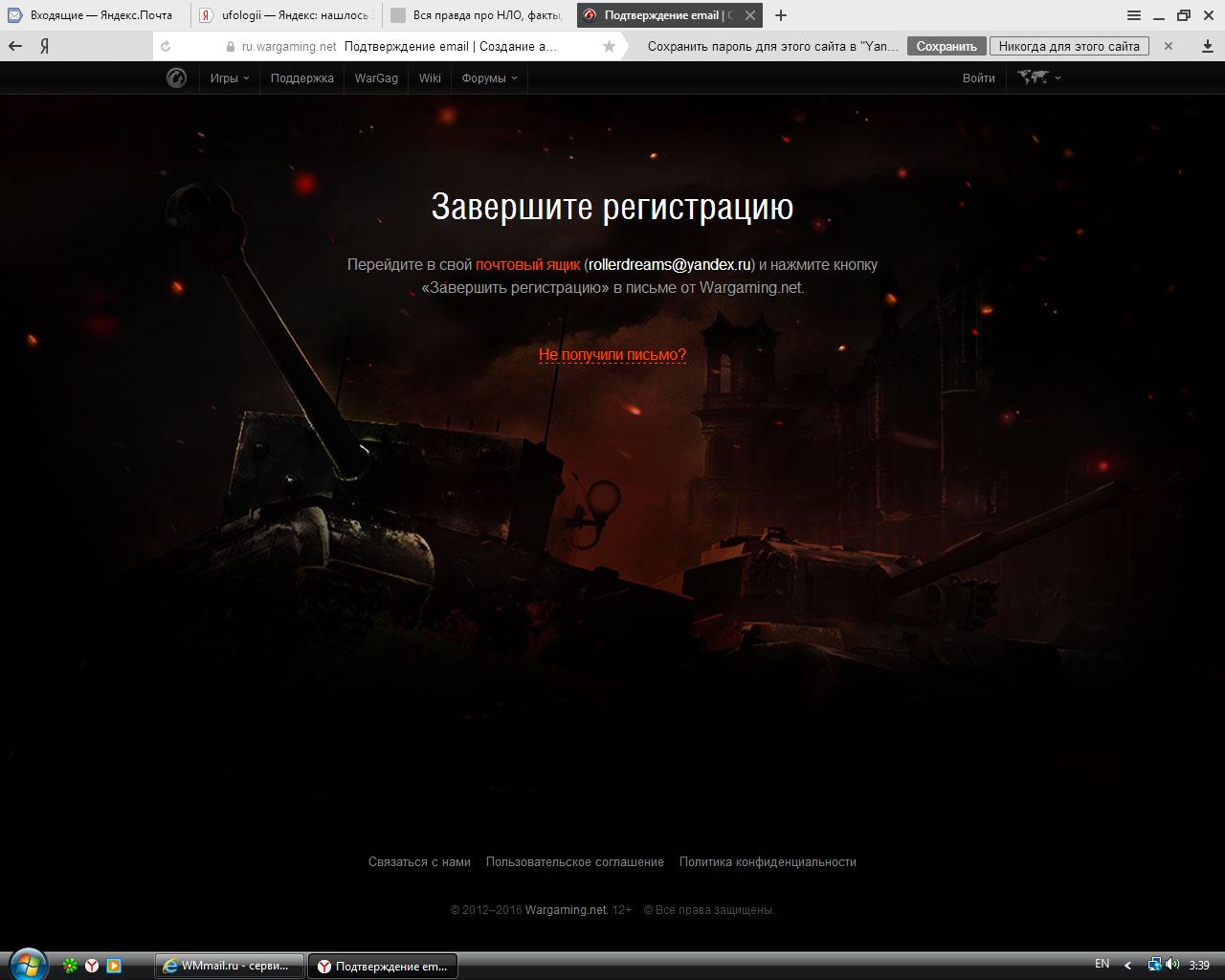
Task: Save the password with Сохранить button
Action: pyautogui.click(x=947, y=46)
